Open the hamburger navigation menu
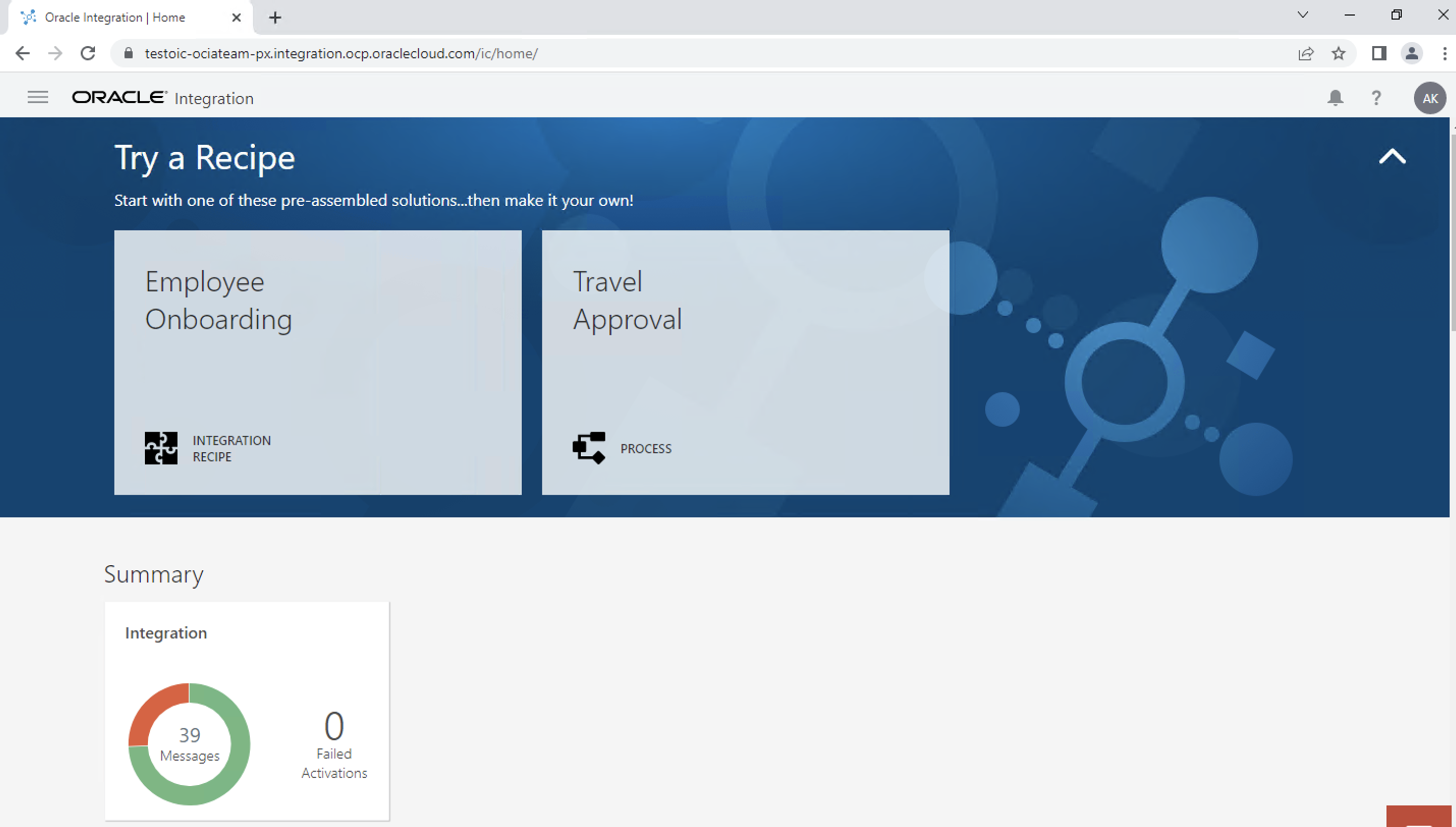The image size is (1456, 827). pyautogui.click(x=38, y=97)
